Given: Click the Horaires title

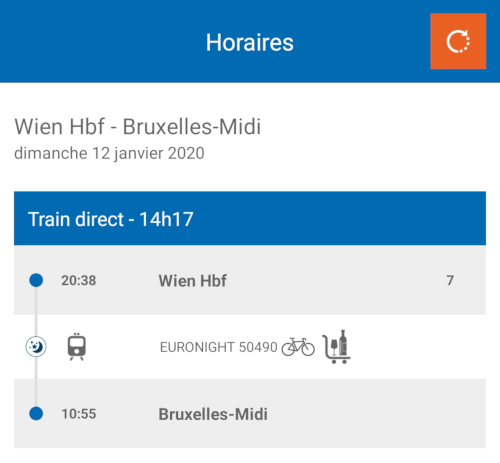Looking at the screenshot, I should tap(250, 42).
